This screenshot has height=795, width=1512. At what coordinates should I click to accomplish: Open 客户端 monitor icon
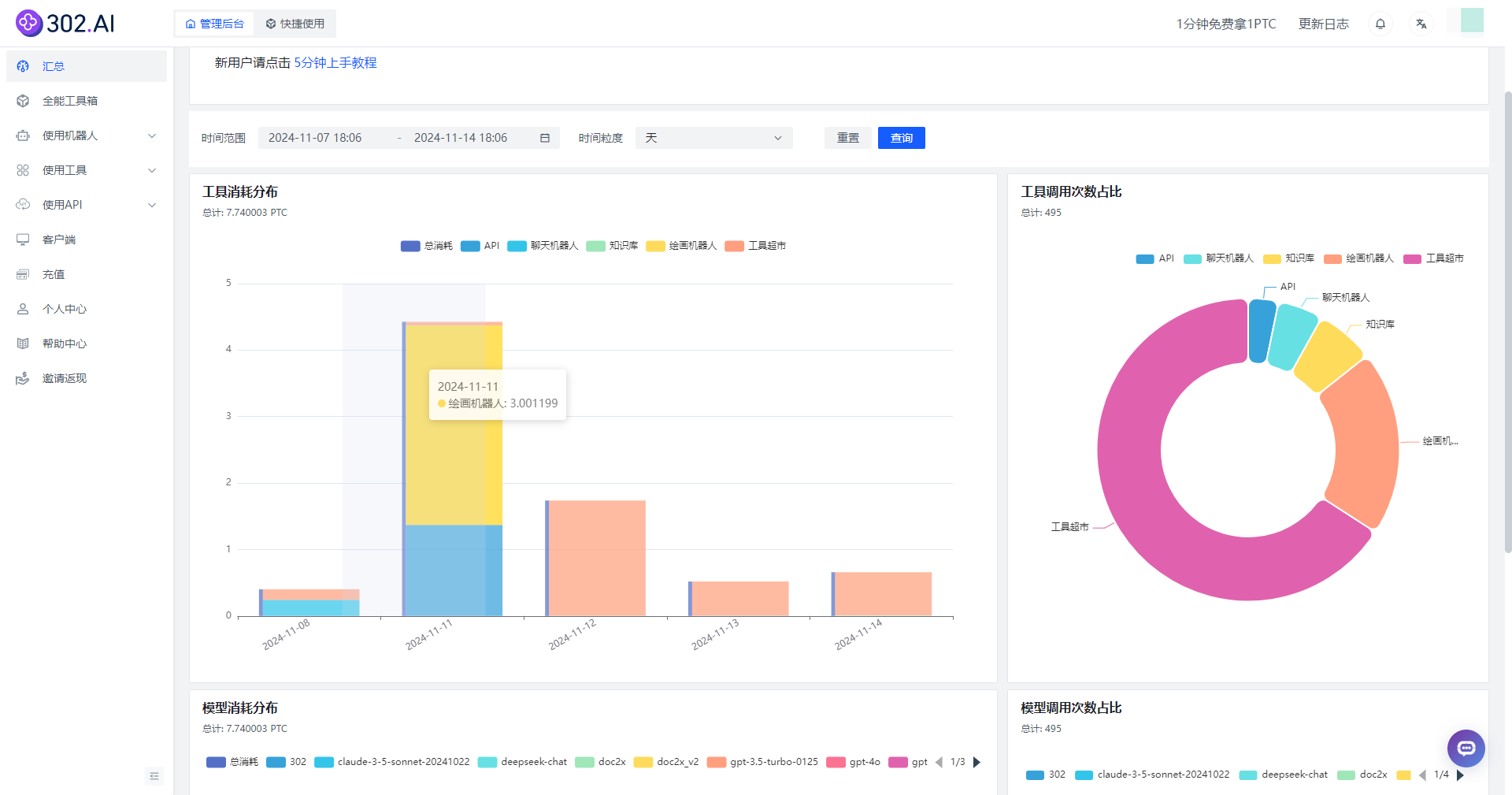coord(23,240)
